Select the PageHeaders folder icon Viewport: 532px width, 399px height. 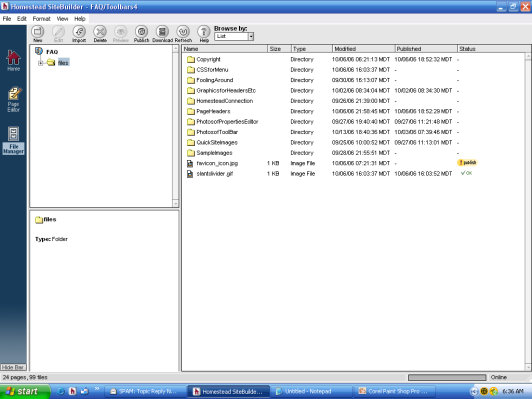(x=191, y=111)
